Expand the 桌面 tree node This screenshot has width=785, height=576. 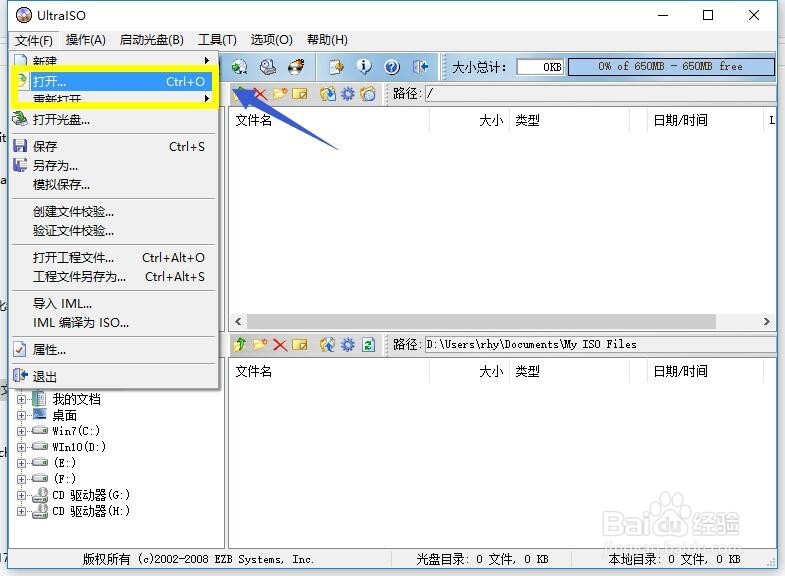21,415
